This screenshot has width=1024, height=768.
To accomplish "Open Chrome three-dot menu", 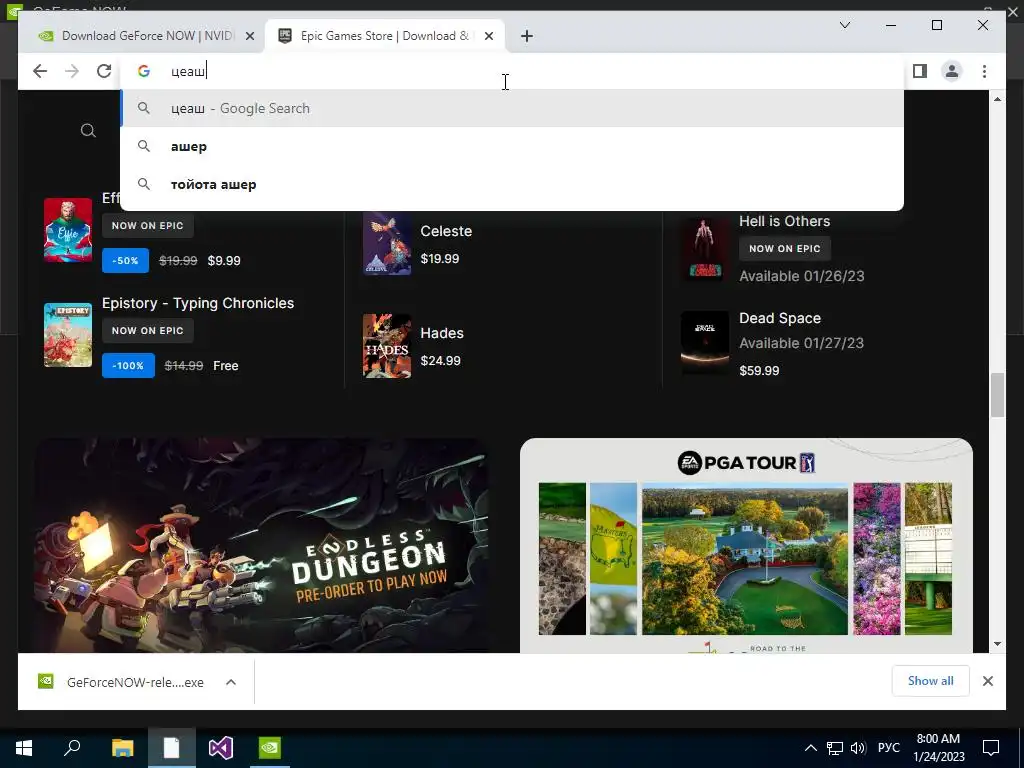I will [x=984, y=71].
